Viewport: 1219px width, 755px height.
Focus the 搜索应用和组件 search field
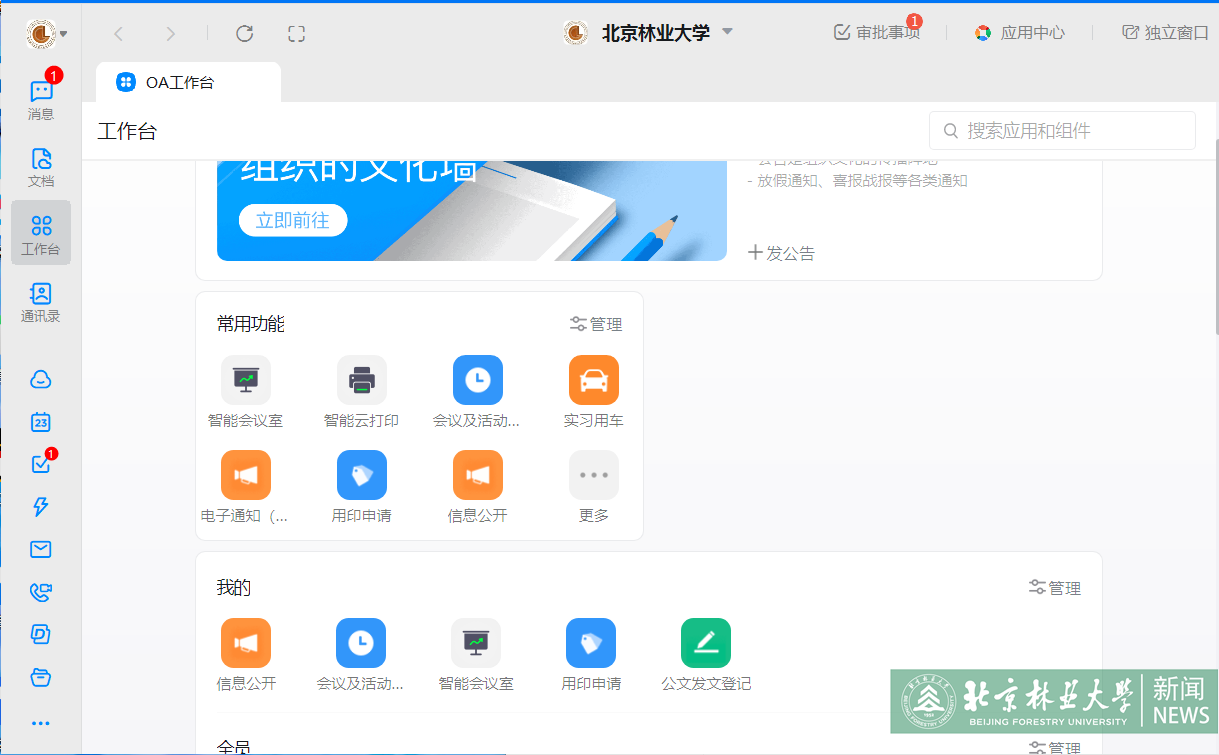point(1062,131)
